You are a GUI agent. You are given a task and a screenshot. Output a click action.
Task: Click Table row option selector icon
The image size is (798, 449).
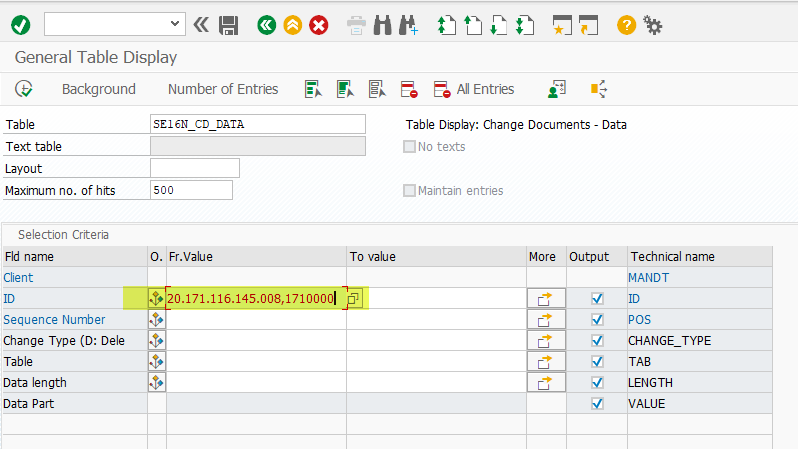point(156,361)
